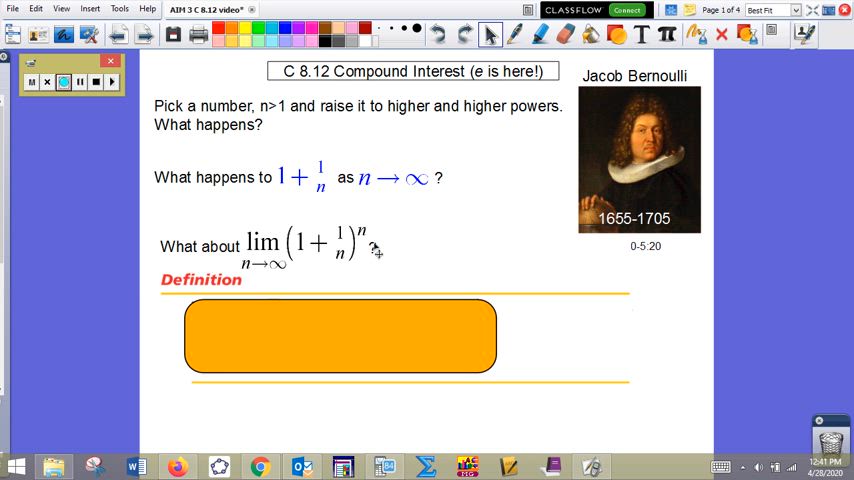Image resolution: width=854 pixels, height=480 pixels.
Task: Open the Switch Profile icon
Action: point(38,35)
